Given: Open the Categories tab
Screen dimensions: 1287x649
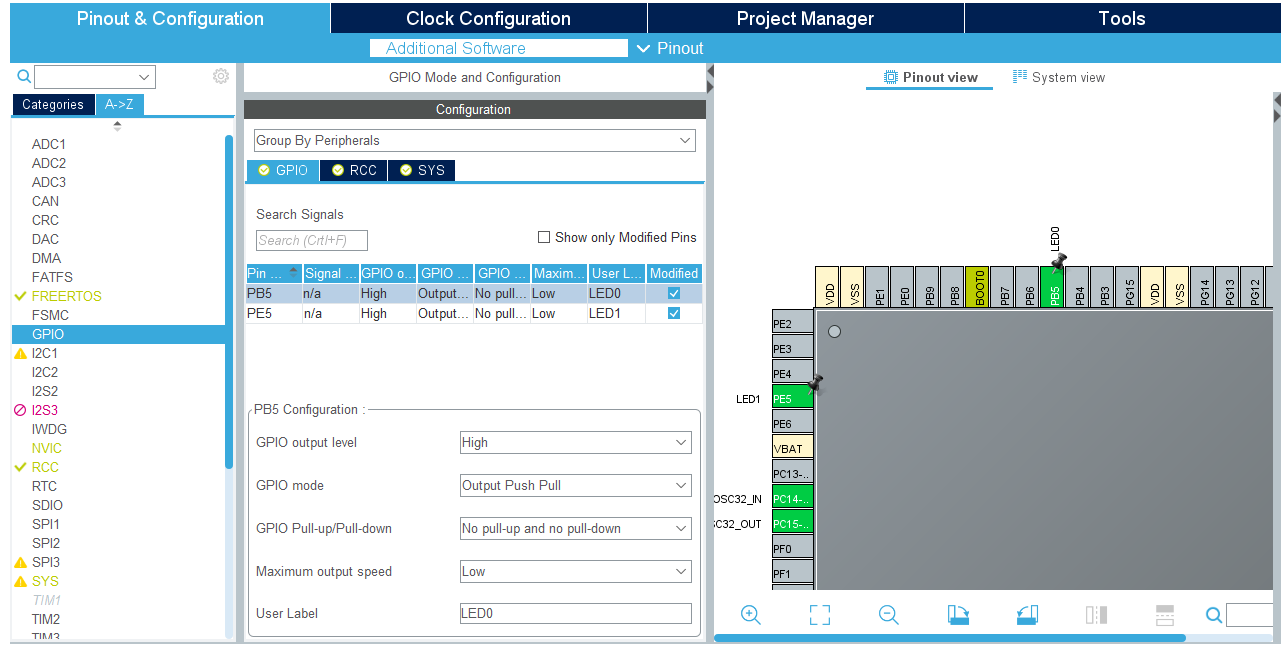Looking at the screenshot, I should tap(53, 104).
